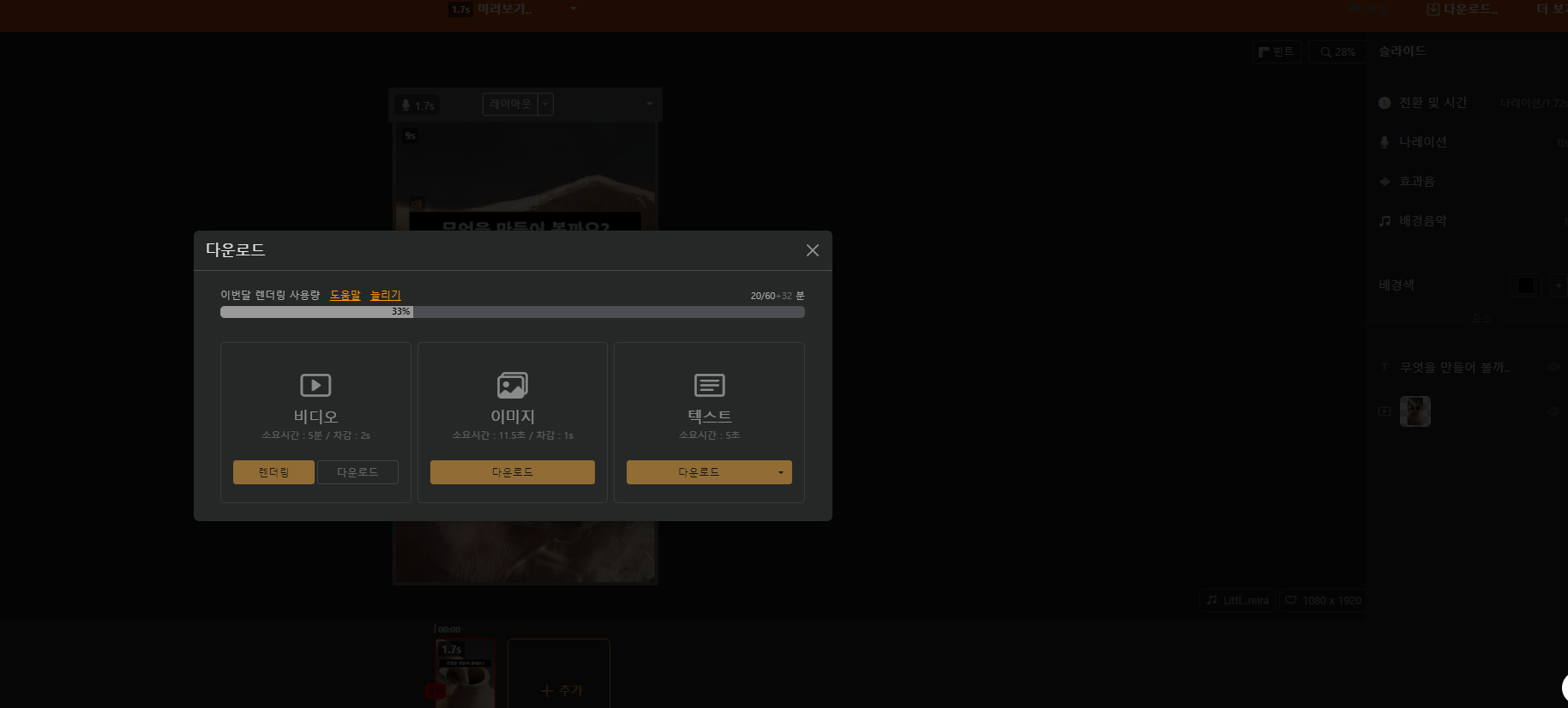Image resolution: width=1568 pixels, height=708 pixels.
Task: Click the 20/60+32 분 usage text
Action: click(x=778, y=296)
